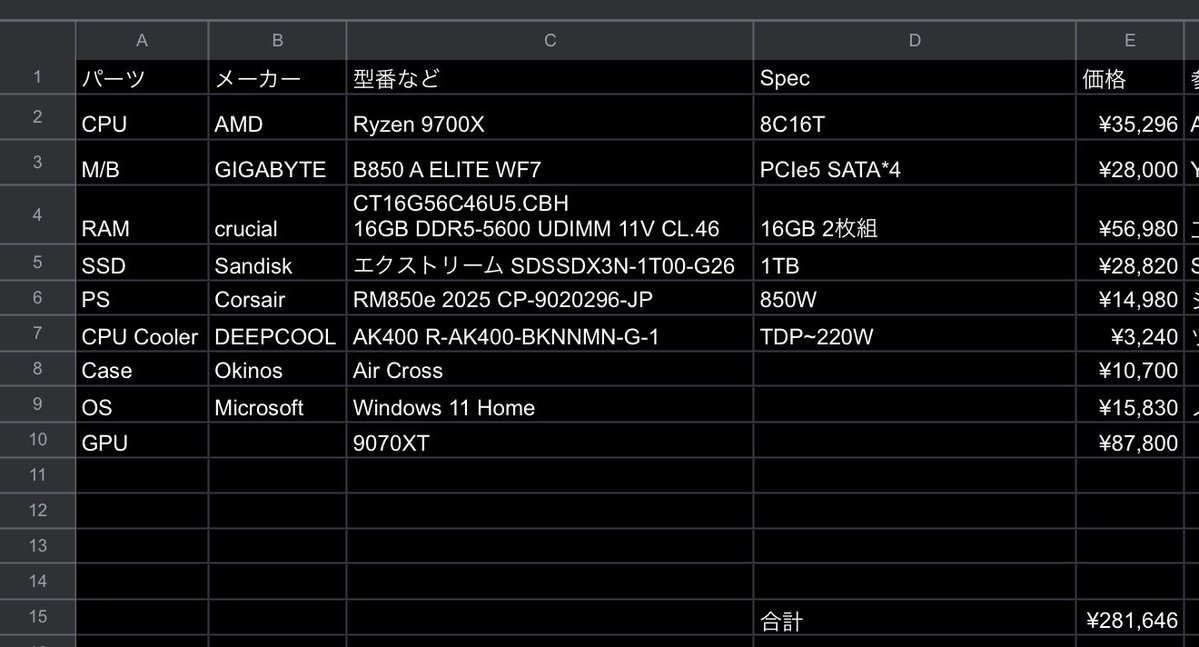Select the 16GB 2枚組 cell

pyautogui.click(x=915, y=215)
